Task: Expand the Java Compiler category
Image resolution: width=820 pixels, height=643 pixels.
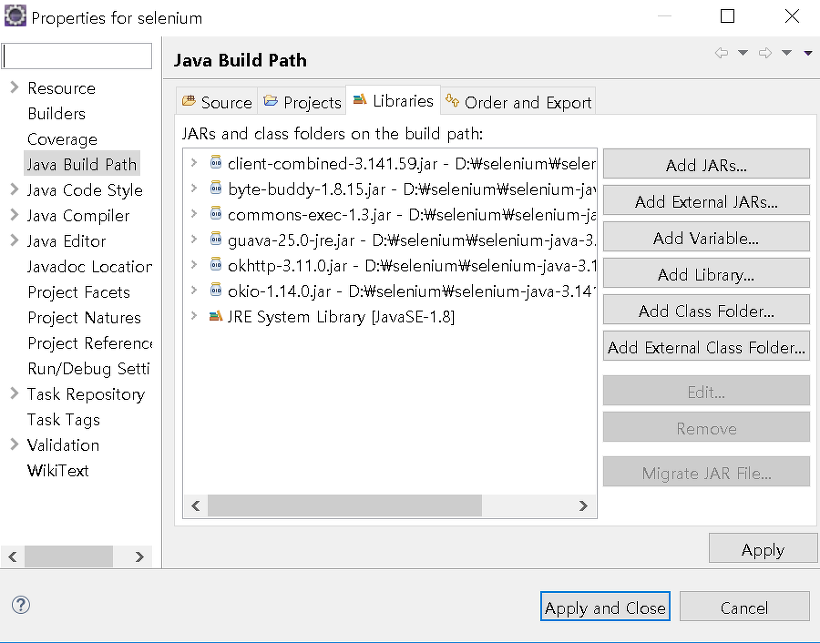Action: click(x=14, y=214)
